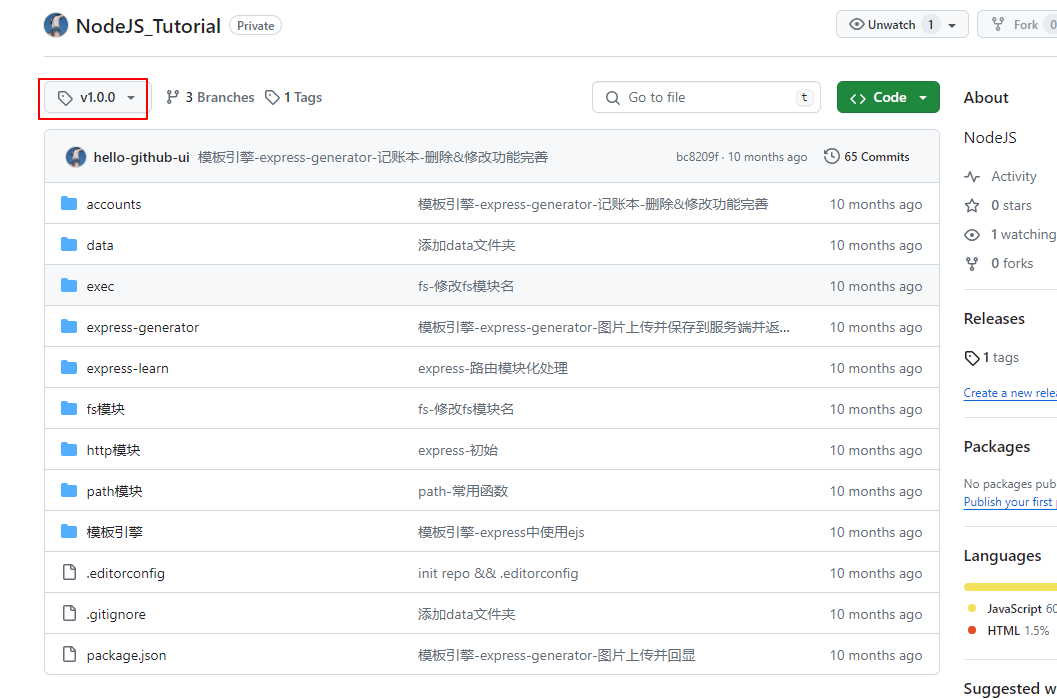Image resolution: width=1057 pixels, height=699 pixels.
Task: Open the .editorconfig file
Action: click(x=125, y=574)
